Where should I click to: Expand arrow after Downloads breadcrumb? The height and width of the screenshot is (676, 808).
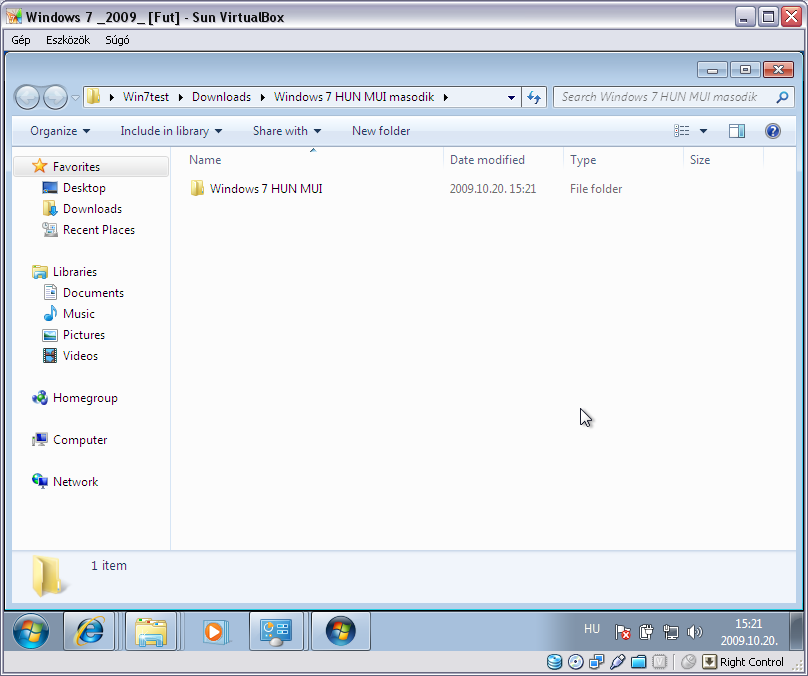(263, 97)
